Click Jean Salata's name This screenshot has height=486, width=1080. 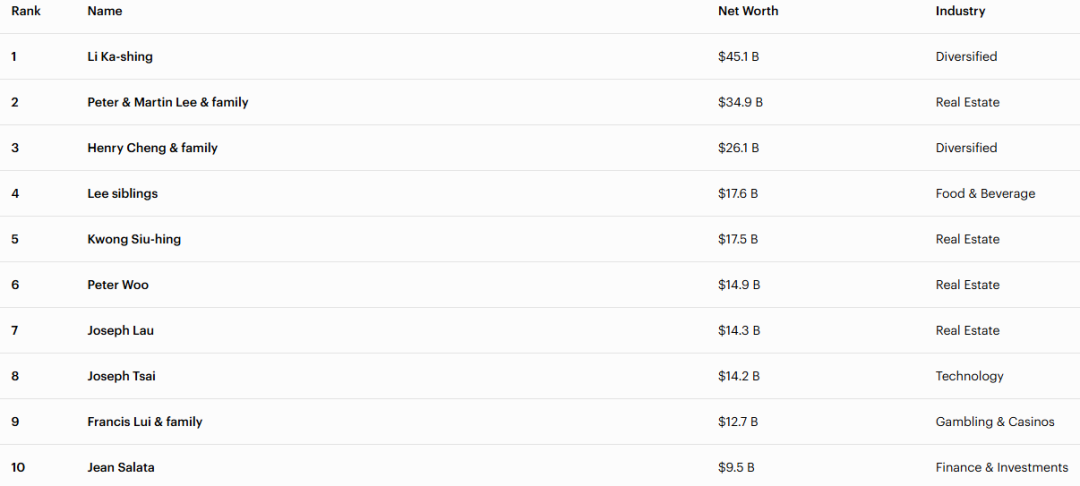pos(121,468)
